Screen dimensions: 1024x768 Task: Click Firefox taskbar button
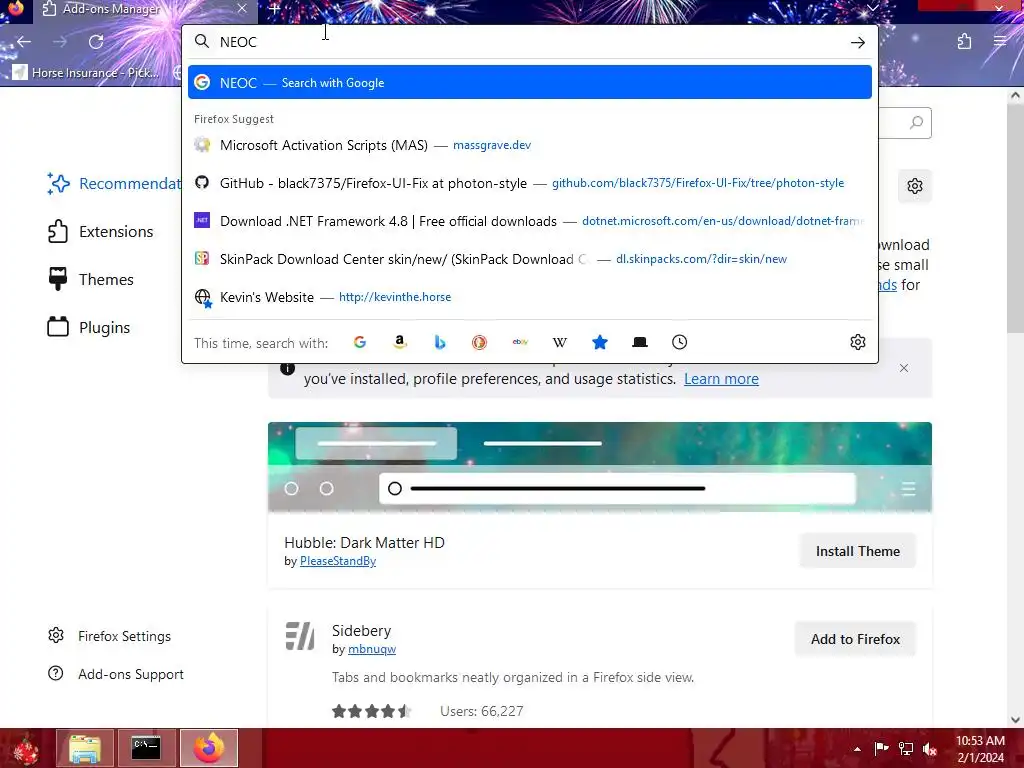209,748
